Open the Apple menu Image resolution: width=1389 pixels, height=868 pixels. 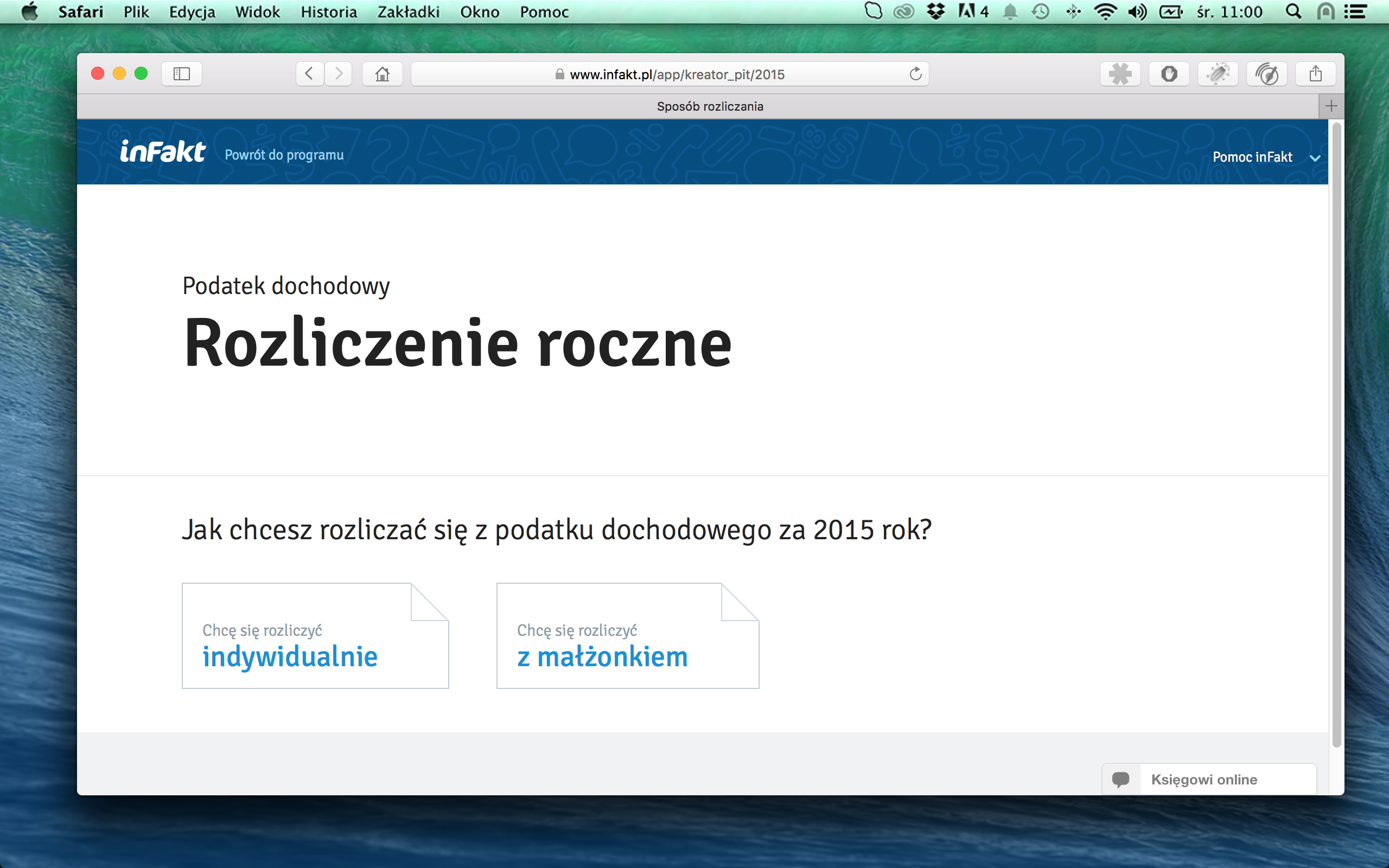[x=29, y=11]
